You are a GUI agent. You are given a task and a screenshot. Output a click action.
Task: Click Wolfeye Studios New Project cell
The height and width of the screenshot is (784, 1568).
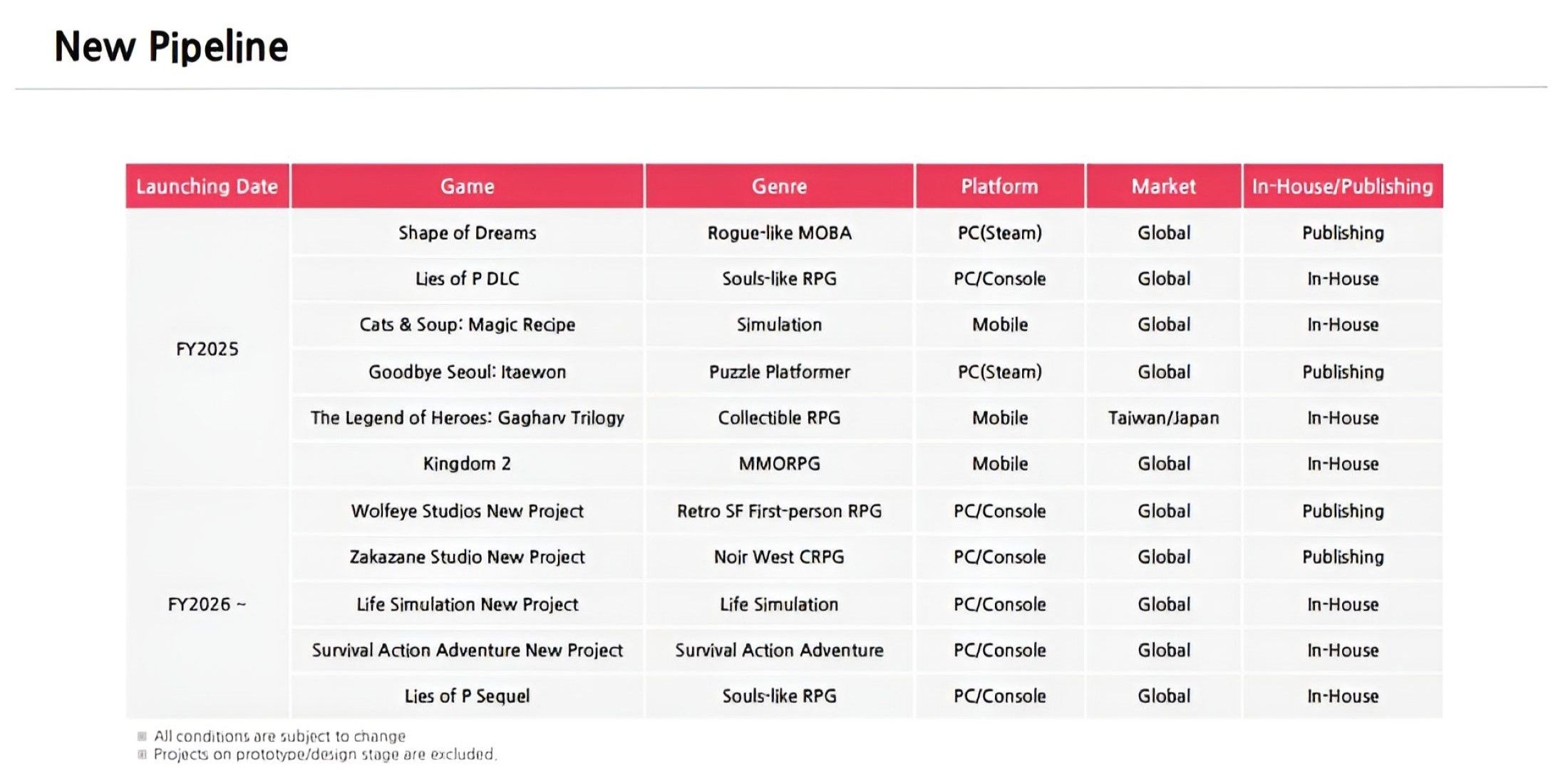pyautogui.click(x=467, y=511)
